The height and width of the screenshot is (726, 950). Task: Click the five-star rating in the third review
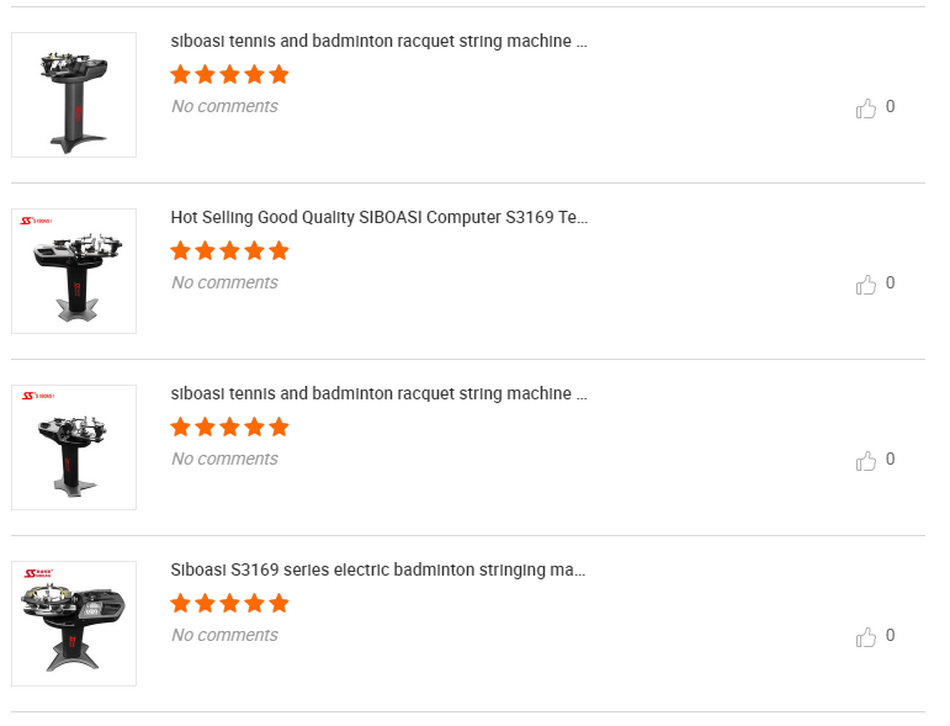(230, 427)
